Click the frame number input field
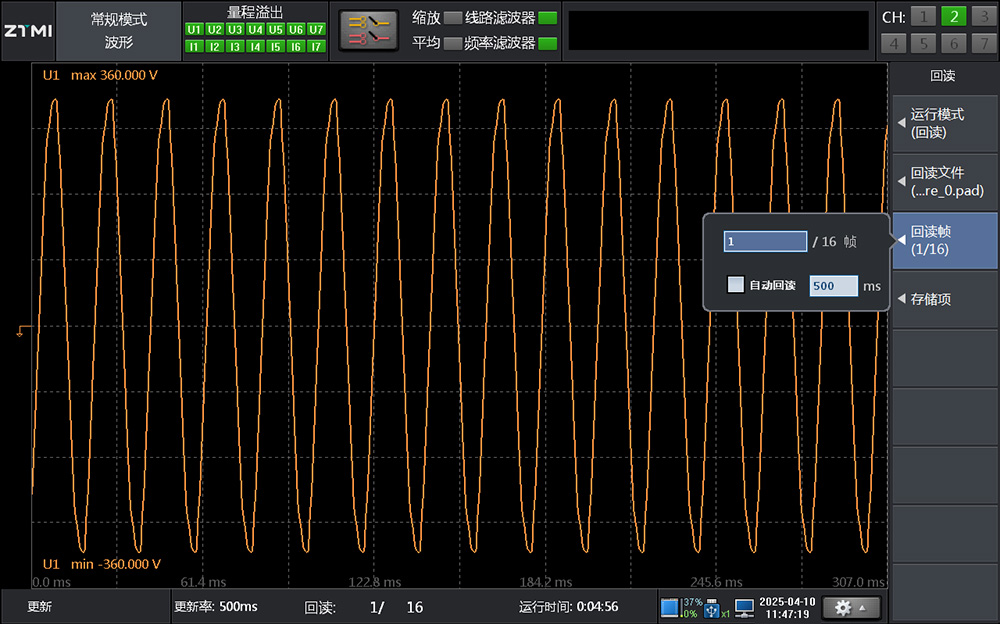The height and width of the screenshot is (624, 1000). point(765,242)
